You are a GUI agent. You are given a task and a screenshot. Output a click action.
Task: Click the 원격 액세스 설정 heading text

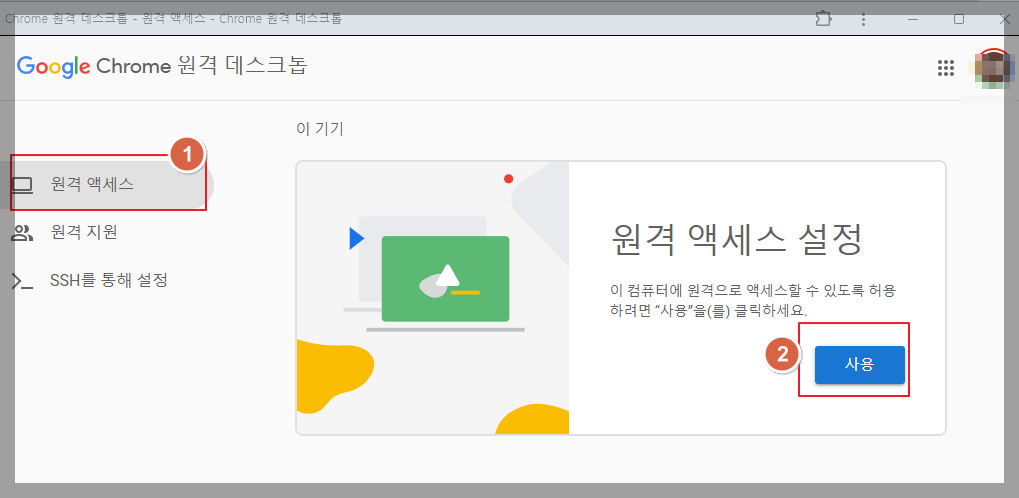point(736,241)
